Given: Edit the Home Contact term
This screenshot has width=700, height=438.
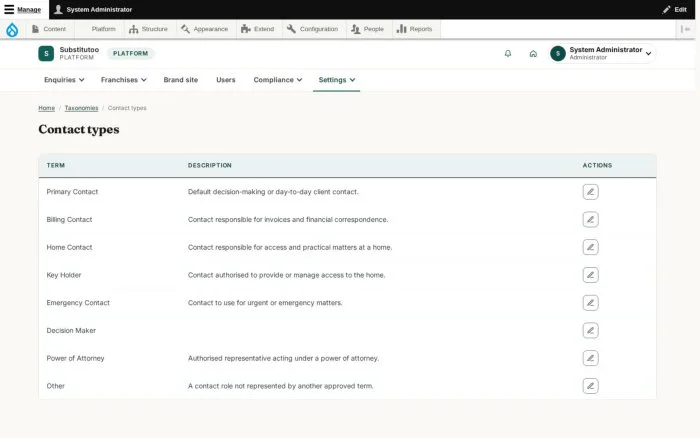Looking at the screenshot, I should pyautogui.click(x=590, y=247).
